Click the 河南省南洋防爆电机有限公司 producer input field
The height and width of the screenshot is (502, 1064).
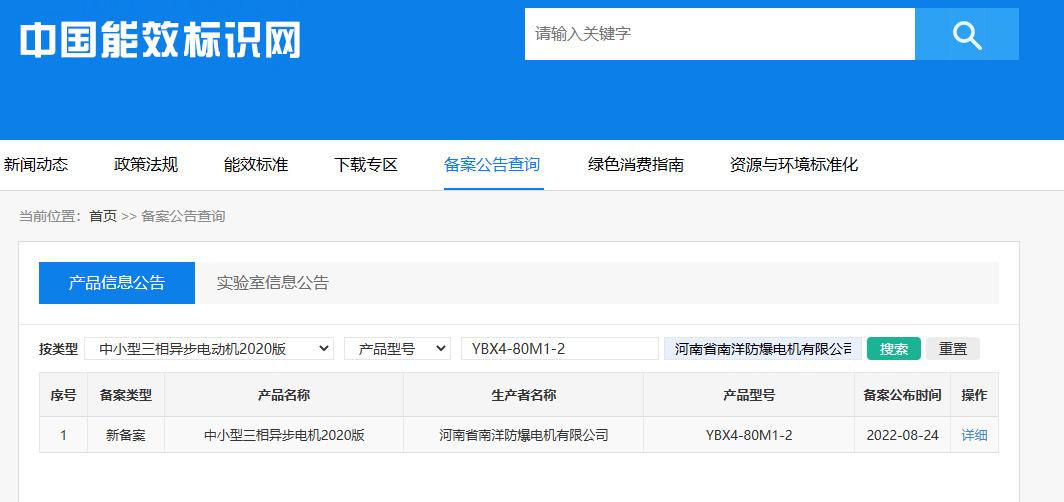(762, 349)
